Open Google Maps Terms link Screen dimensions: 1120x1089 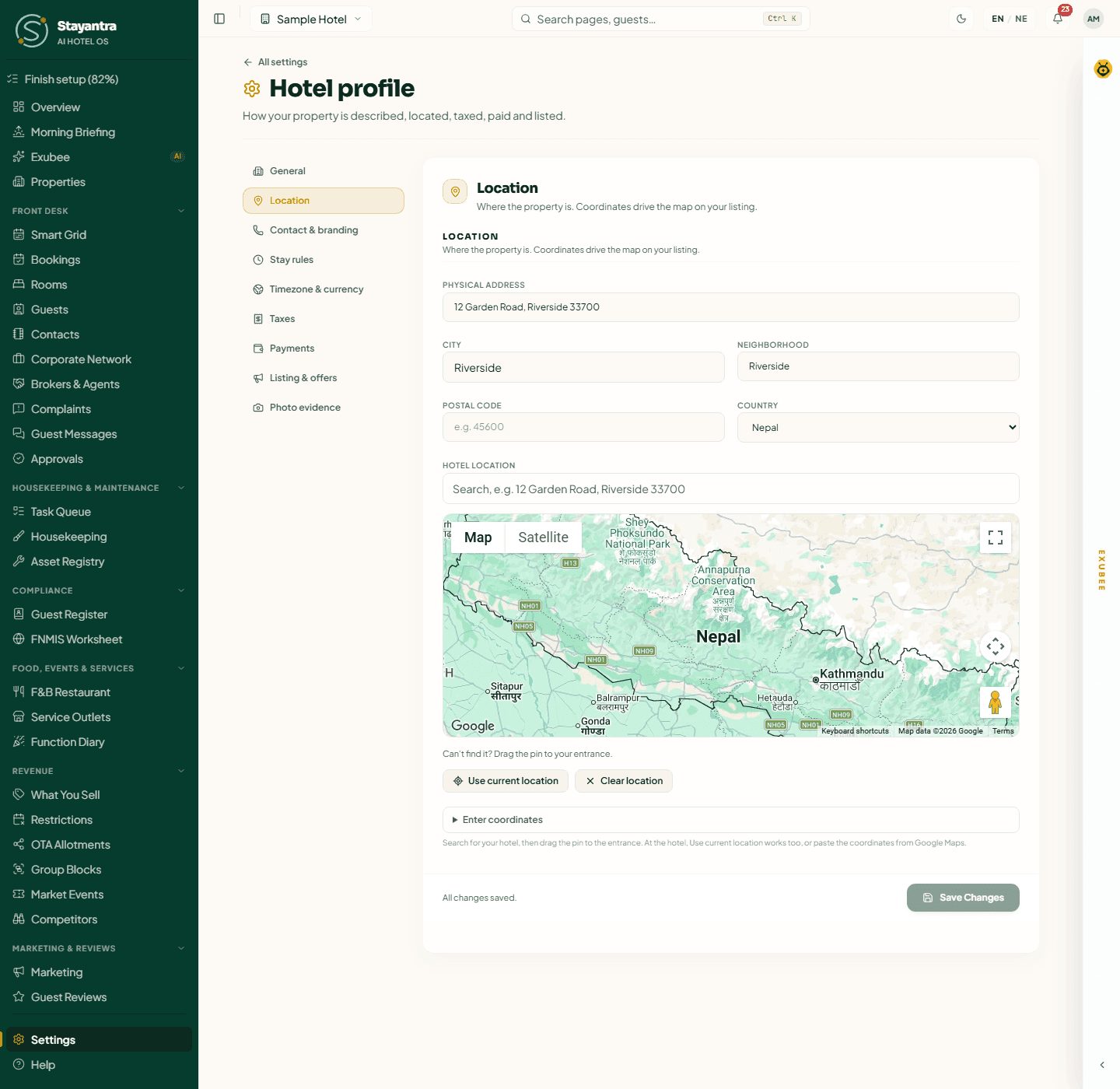1003,731
